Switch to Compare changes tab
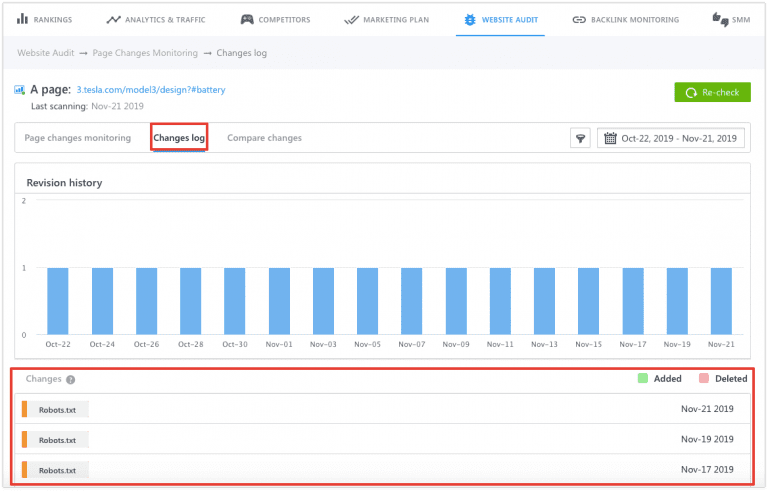 (x=264, y=138)
